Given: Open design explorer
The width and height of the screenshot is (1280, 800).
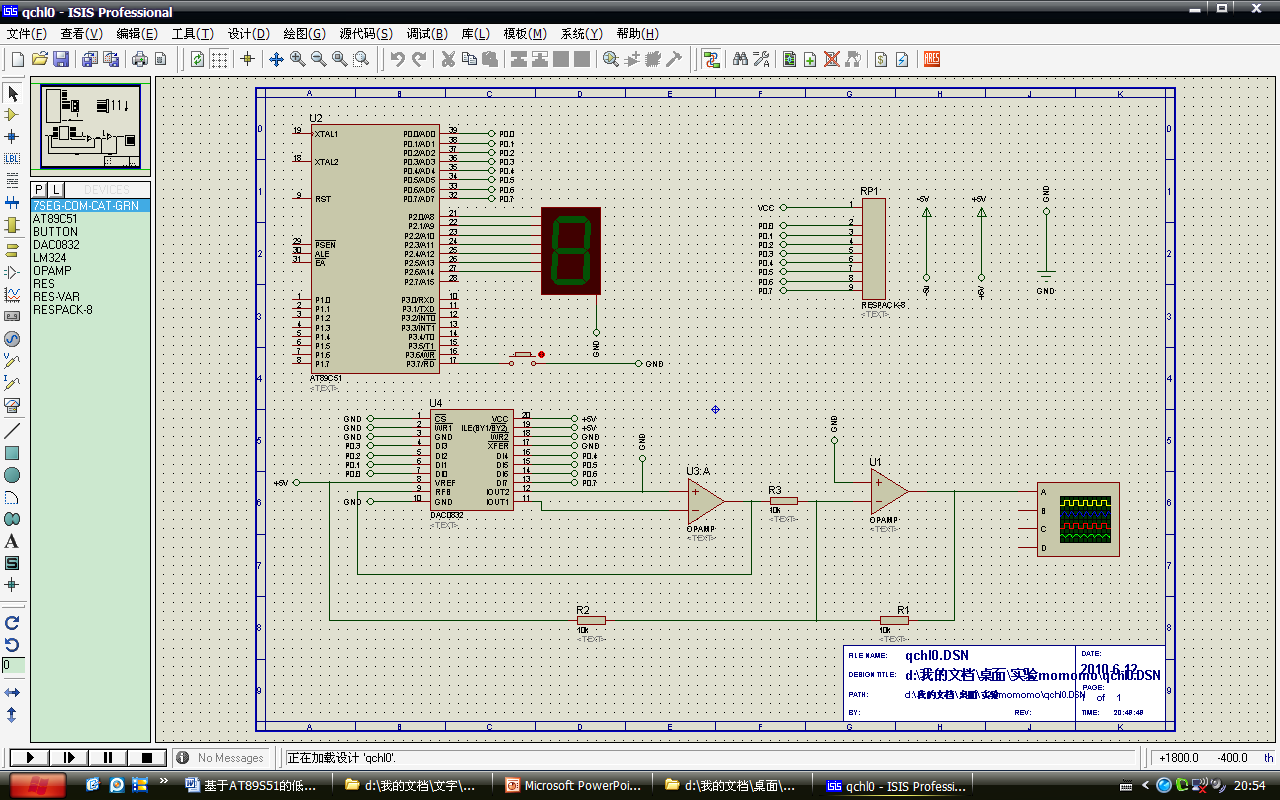Looking at the screenshot, I should [x=790, y=59].
